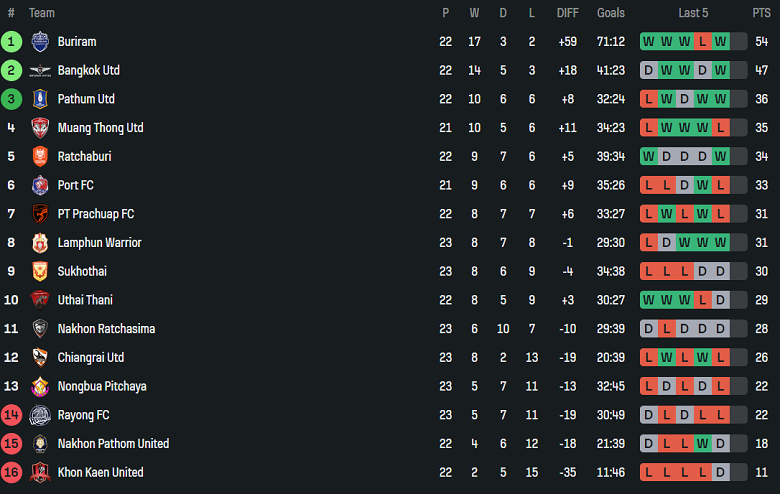Screen dimensions: 780x494
Task: Select Uthai Thani's first green W badge
Action: [649, 300]
